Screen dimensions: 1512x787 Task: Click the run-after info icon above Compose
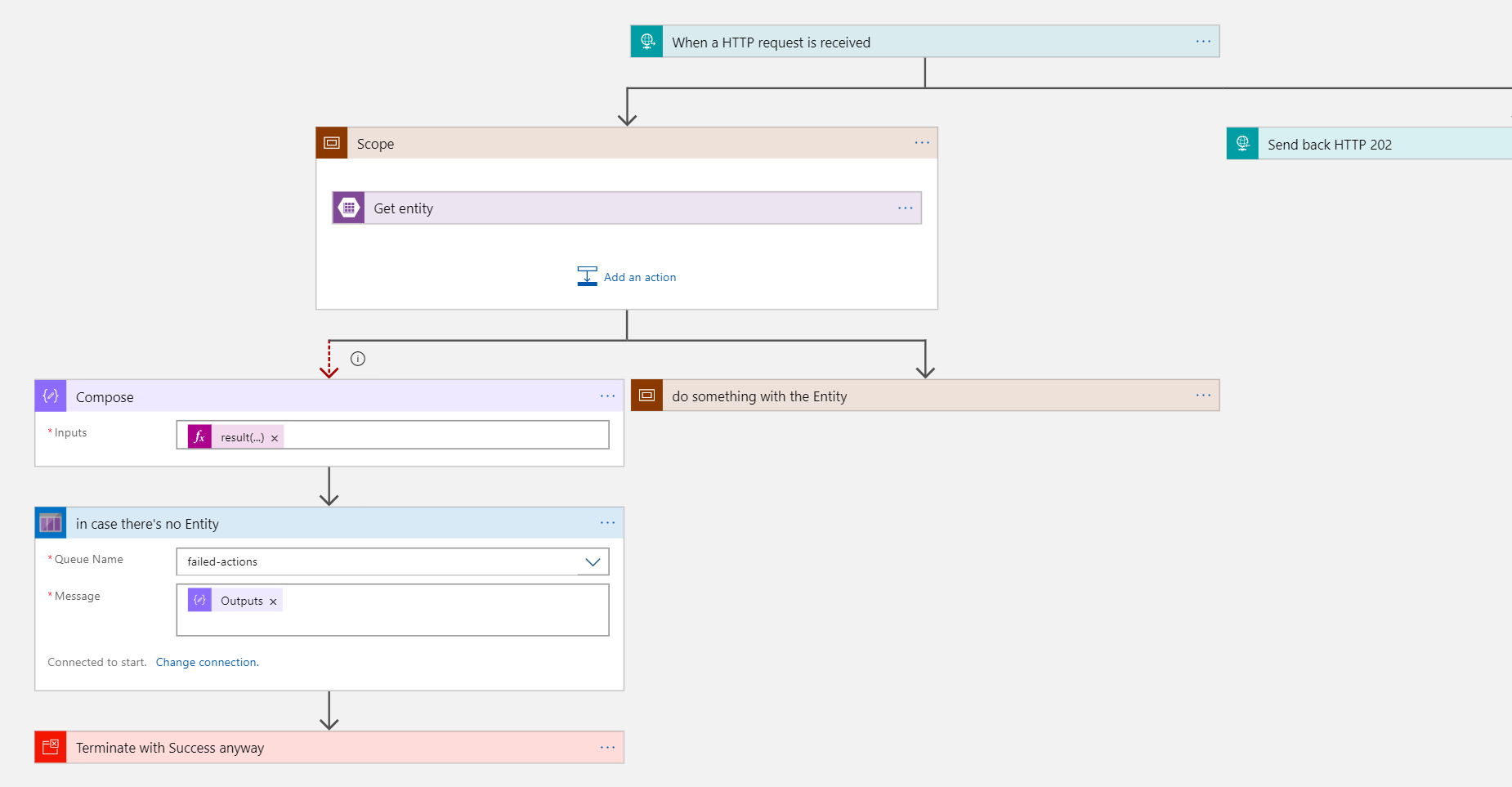coord(358,359)
